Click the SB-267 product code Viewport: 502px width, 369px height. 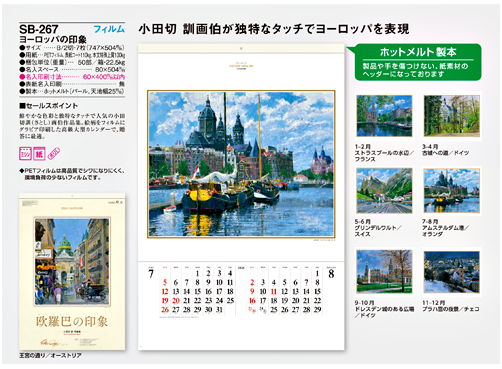click(x=39, y=29)
